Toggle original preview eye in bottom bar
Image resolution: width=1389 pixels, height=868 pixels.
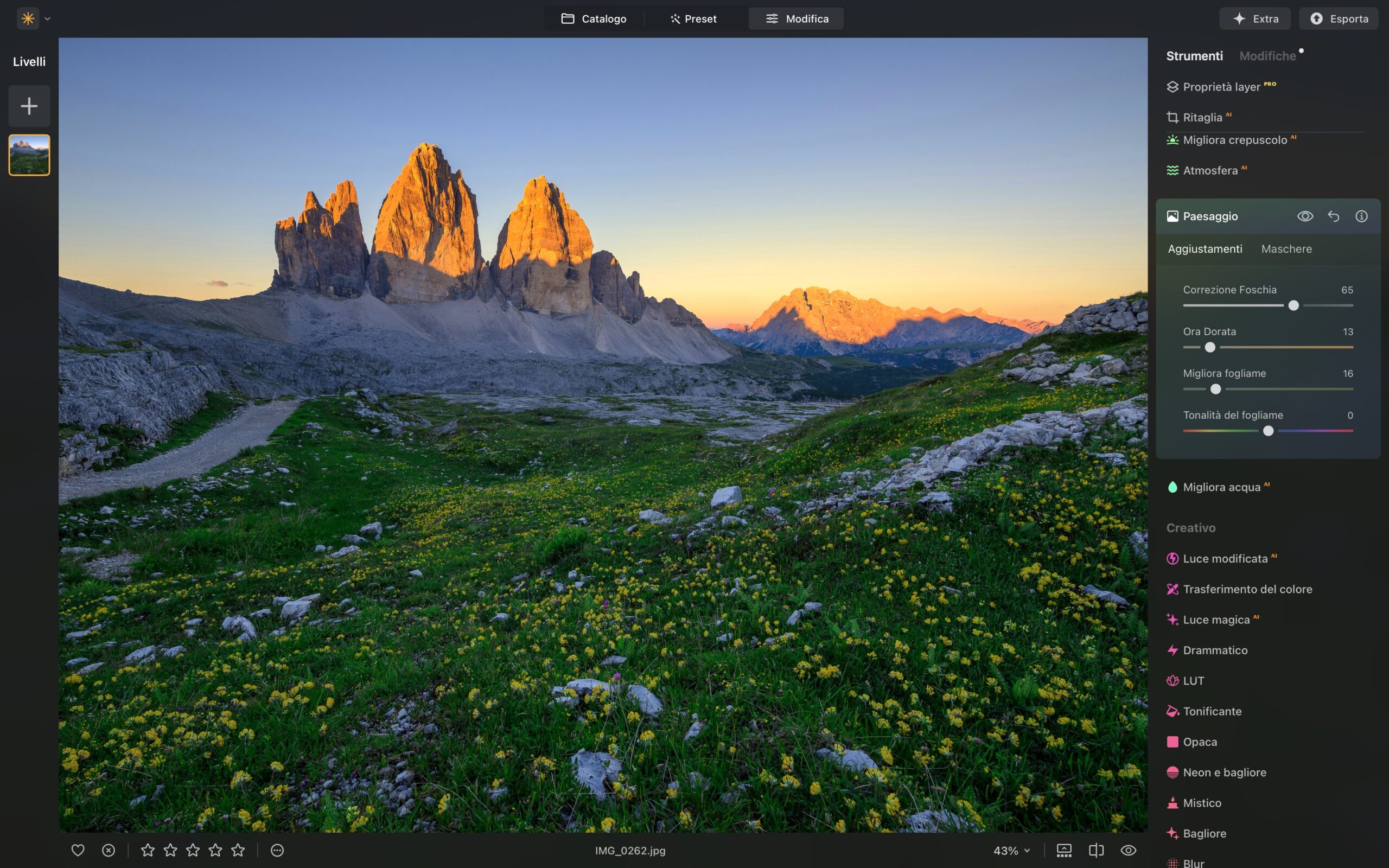[1128, 850]
